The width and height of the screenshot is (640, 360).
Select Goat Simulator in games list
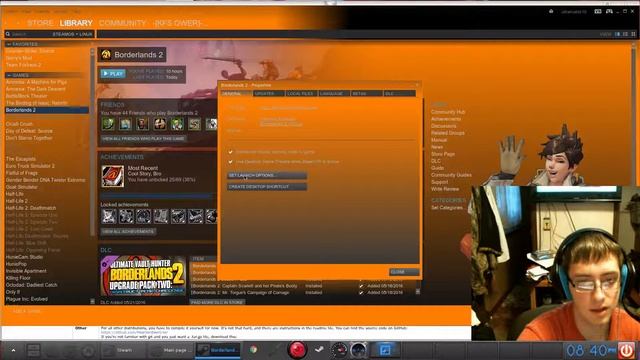coord(21,187)
